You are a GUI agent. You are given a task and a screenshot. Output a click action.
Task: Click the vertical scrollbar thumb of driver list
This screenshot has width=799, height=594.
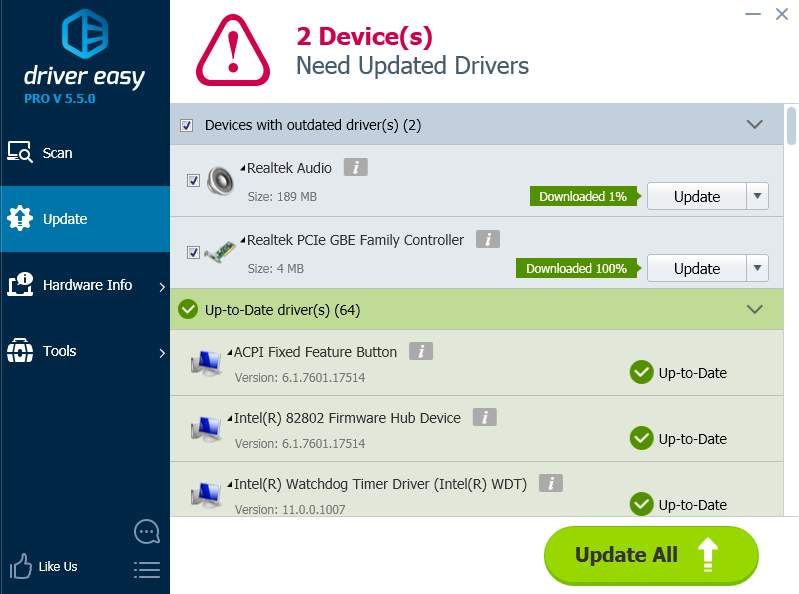pos(791,126)
